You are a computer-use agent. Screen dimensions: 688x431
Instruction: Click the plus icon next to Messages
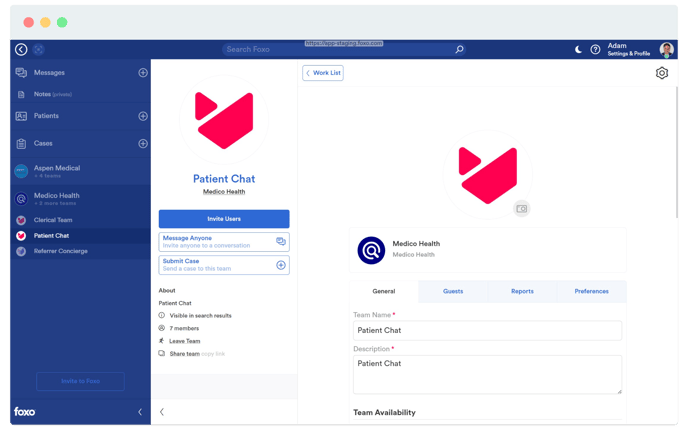pyautogui.click(x=143, y=73)
